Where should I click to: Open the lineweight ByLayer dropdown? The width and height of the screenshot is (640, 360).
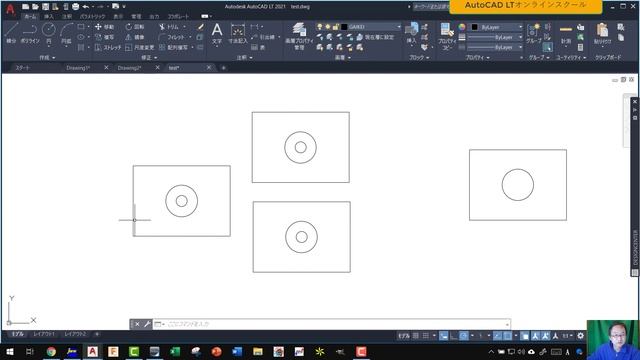coord(496,37)
